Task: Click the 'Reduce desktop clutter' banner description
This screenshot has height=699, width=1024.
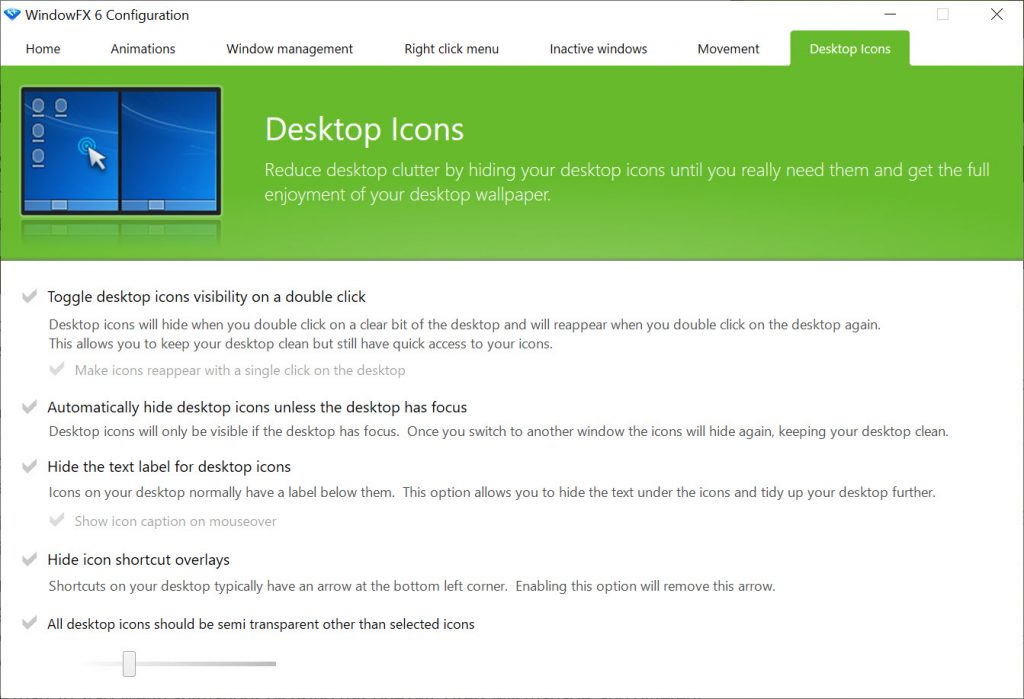Action: 627,182
